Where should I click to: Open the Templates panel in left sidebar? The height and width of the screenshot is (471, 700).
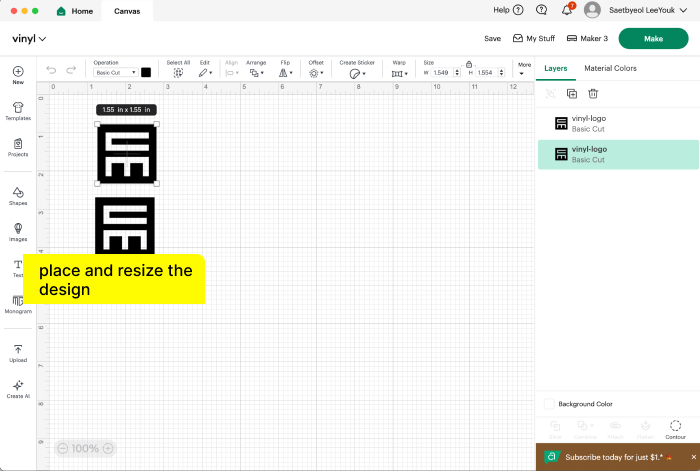pyautogui.click(x=18, y=108)
